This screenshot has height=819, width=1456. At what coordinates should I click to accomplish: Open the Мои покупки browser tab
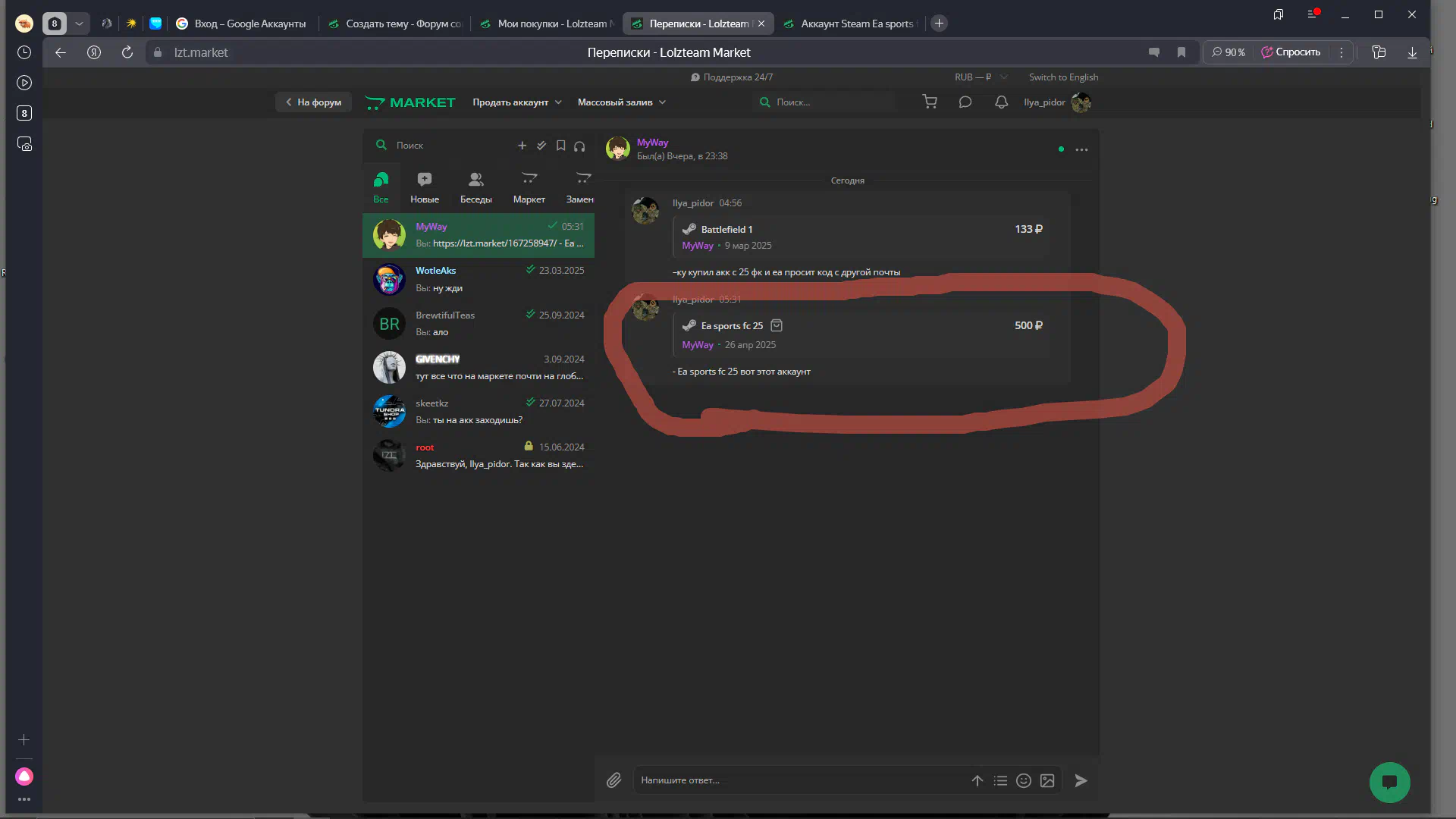(x=547, y=24)
